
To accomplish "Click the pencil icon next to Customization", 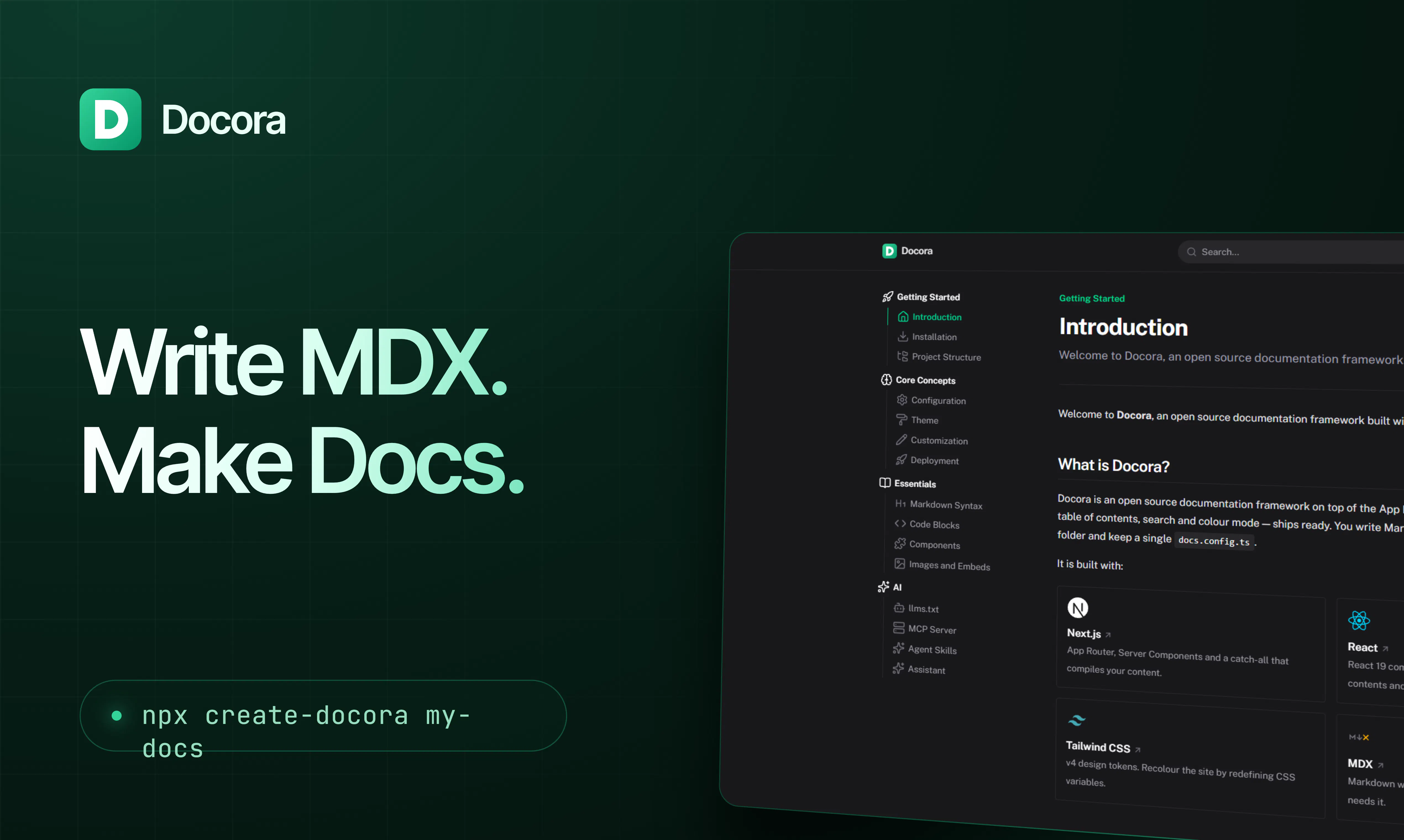I will tap(901, 440).
